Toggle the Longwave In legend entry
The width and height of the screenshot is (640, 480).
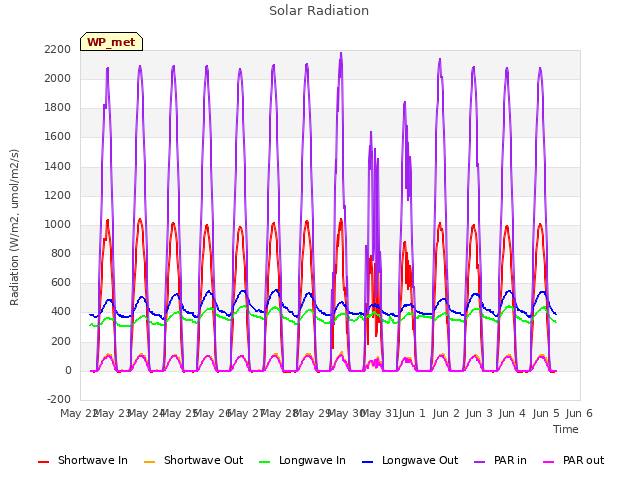(x=302, y=460)
